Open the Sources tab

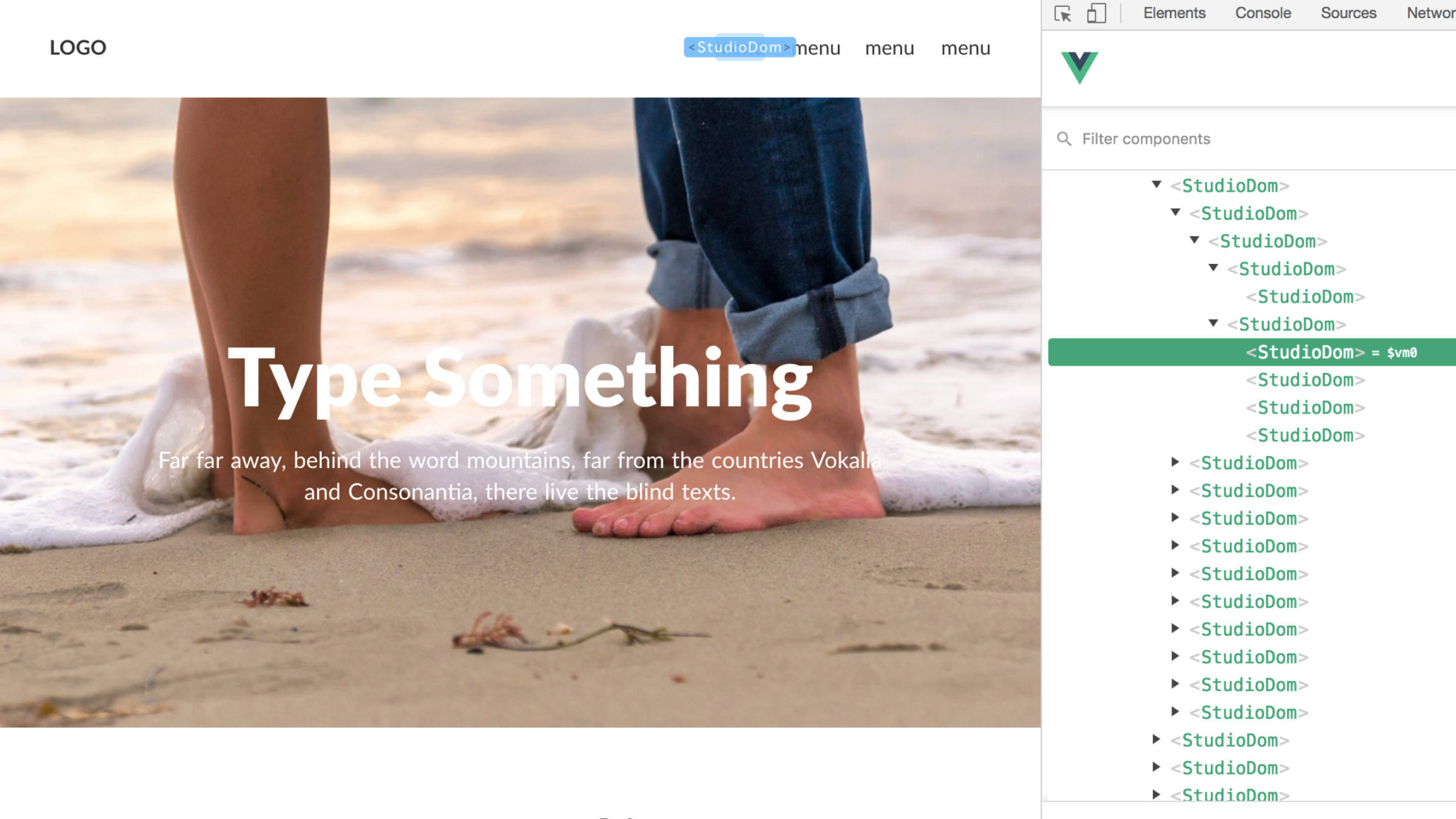(x=1348, y=13)
